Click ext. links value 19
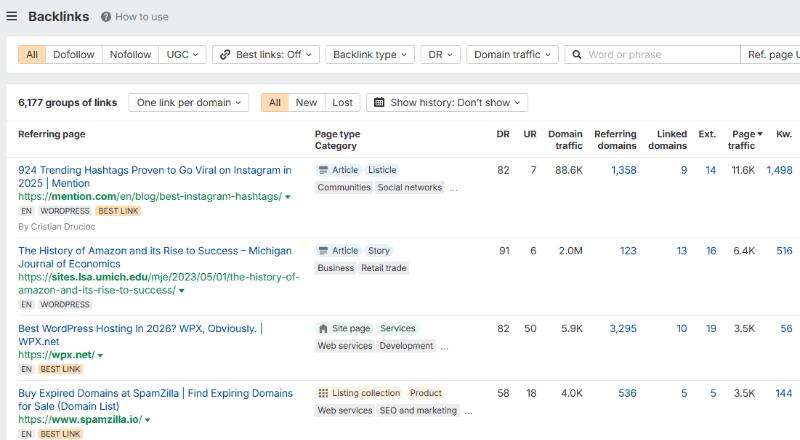Image resolution: width=800 pixels, height=440 pixels. pos(711,329)
